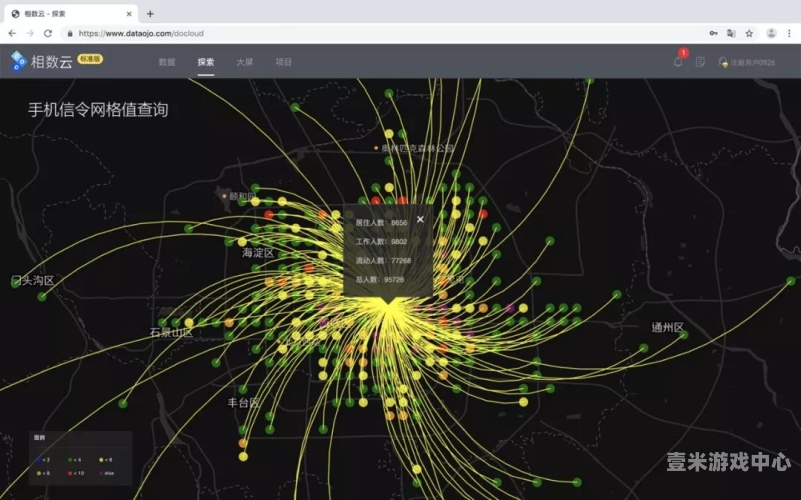
Task: Click the green node beside 通州区 label
Action: 684,335
